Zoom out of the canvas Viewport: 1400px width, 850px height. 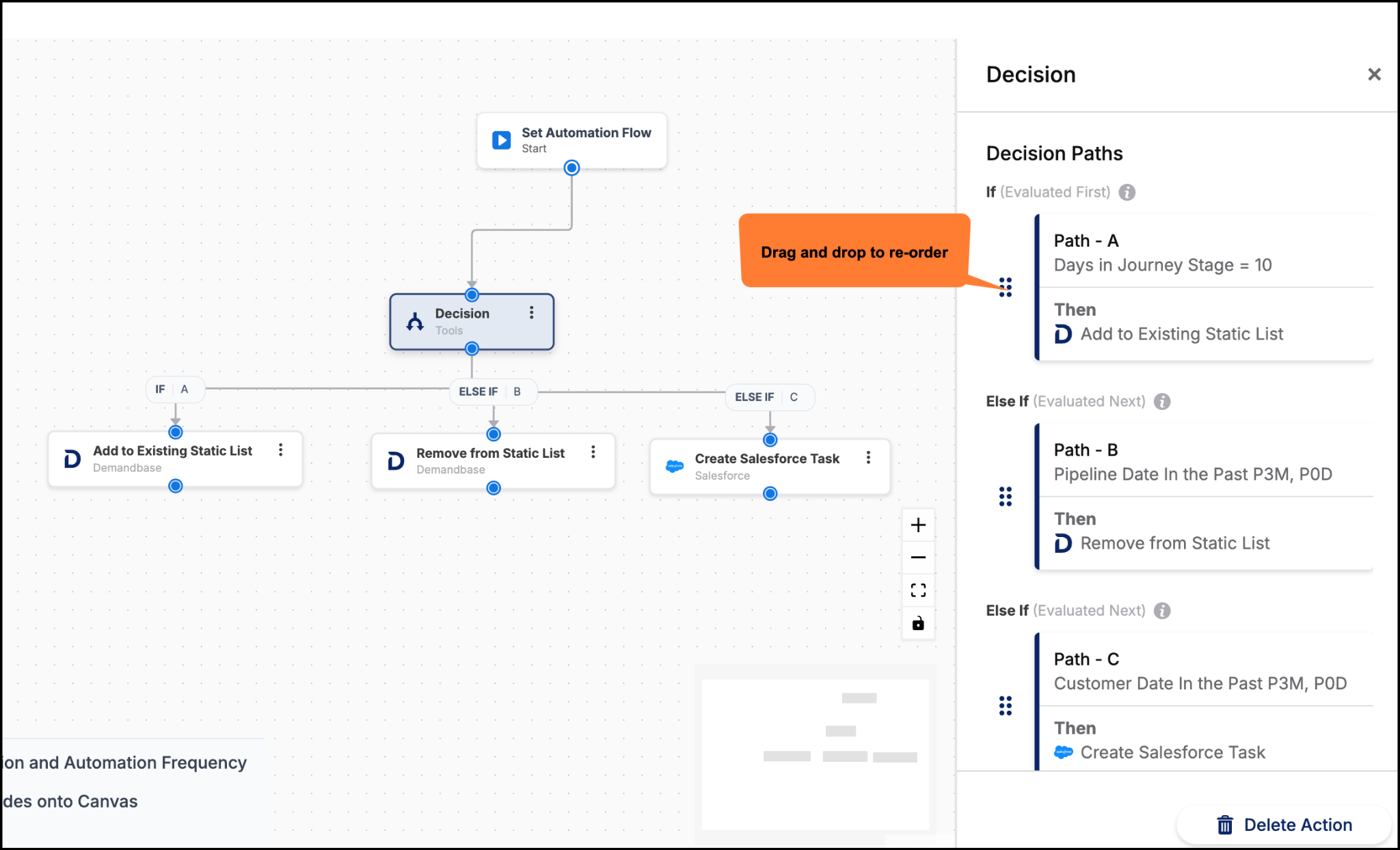coord(918,558)
